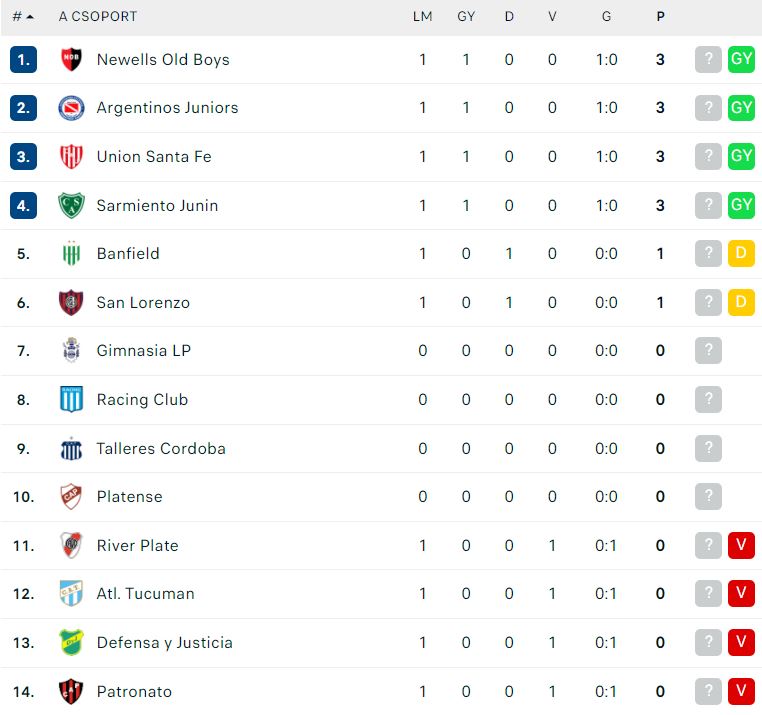Select the Sarmiento Junin green shield logo
Viewport: 762px width, 715px height.
pos(71,205)
